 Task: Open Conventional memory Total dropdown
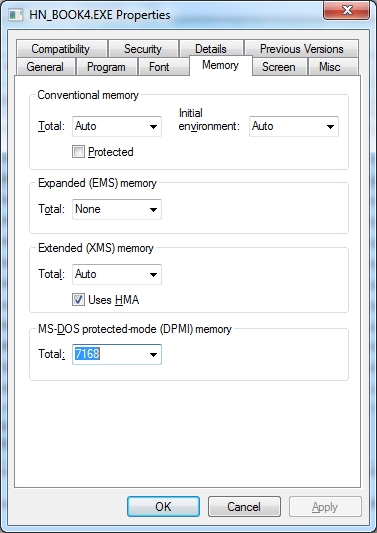coord(117,126)
